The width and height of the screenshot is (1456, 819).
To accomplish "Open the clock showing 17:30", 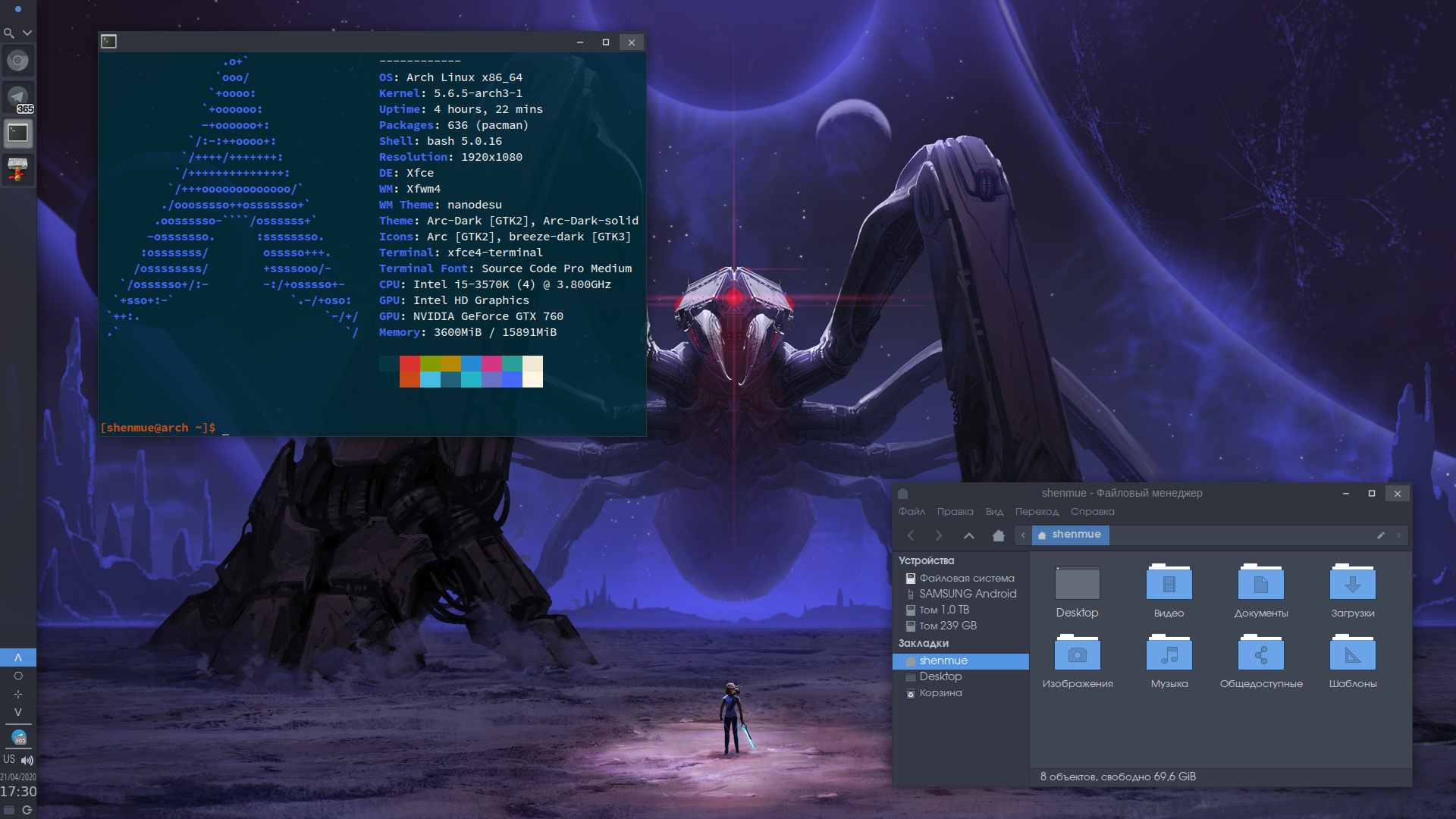I will pos(18,791).
